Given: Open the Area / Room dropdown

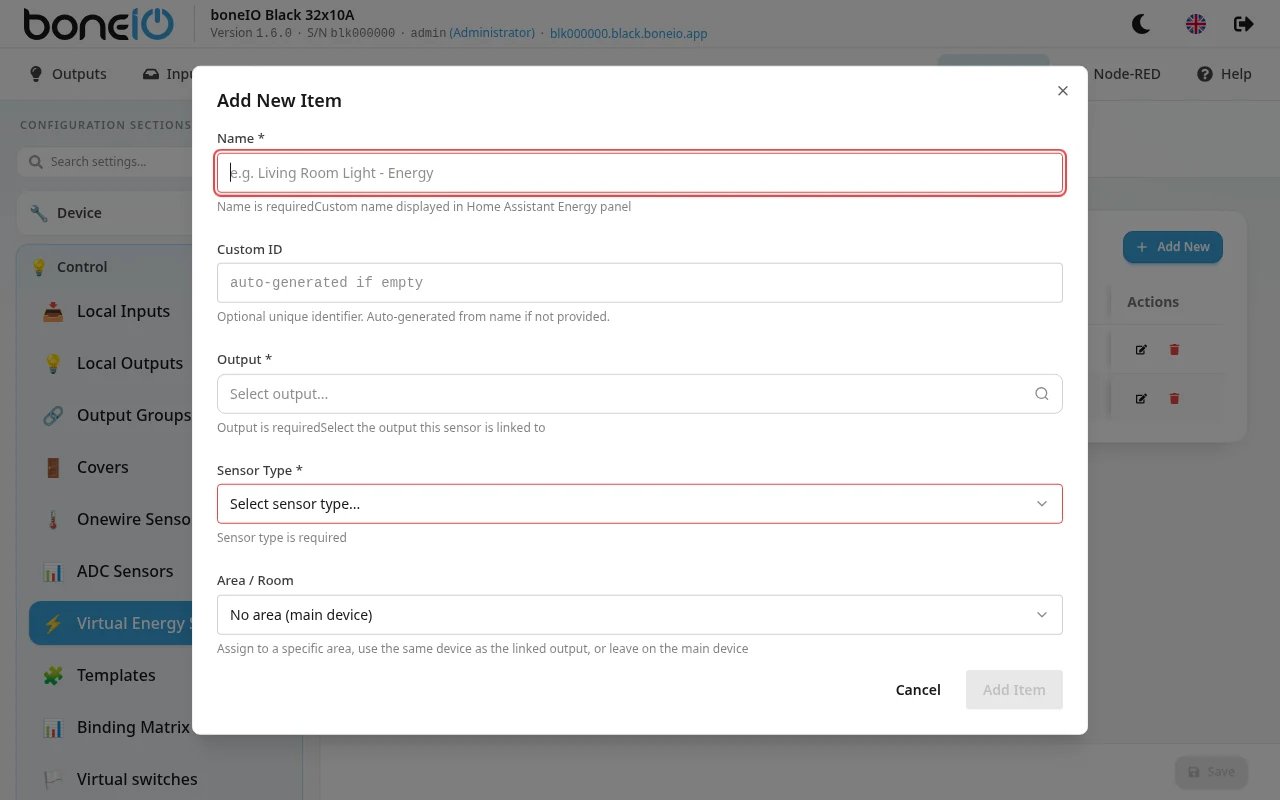Looking at the screenshot, I should [640, 615].
